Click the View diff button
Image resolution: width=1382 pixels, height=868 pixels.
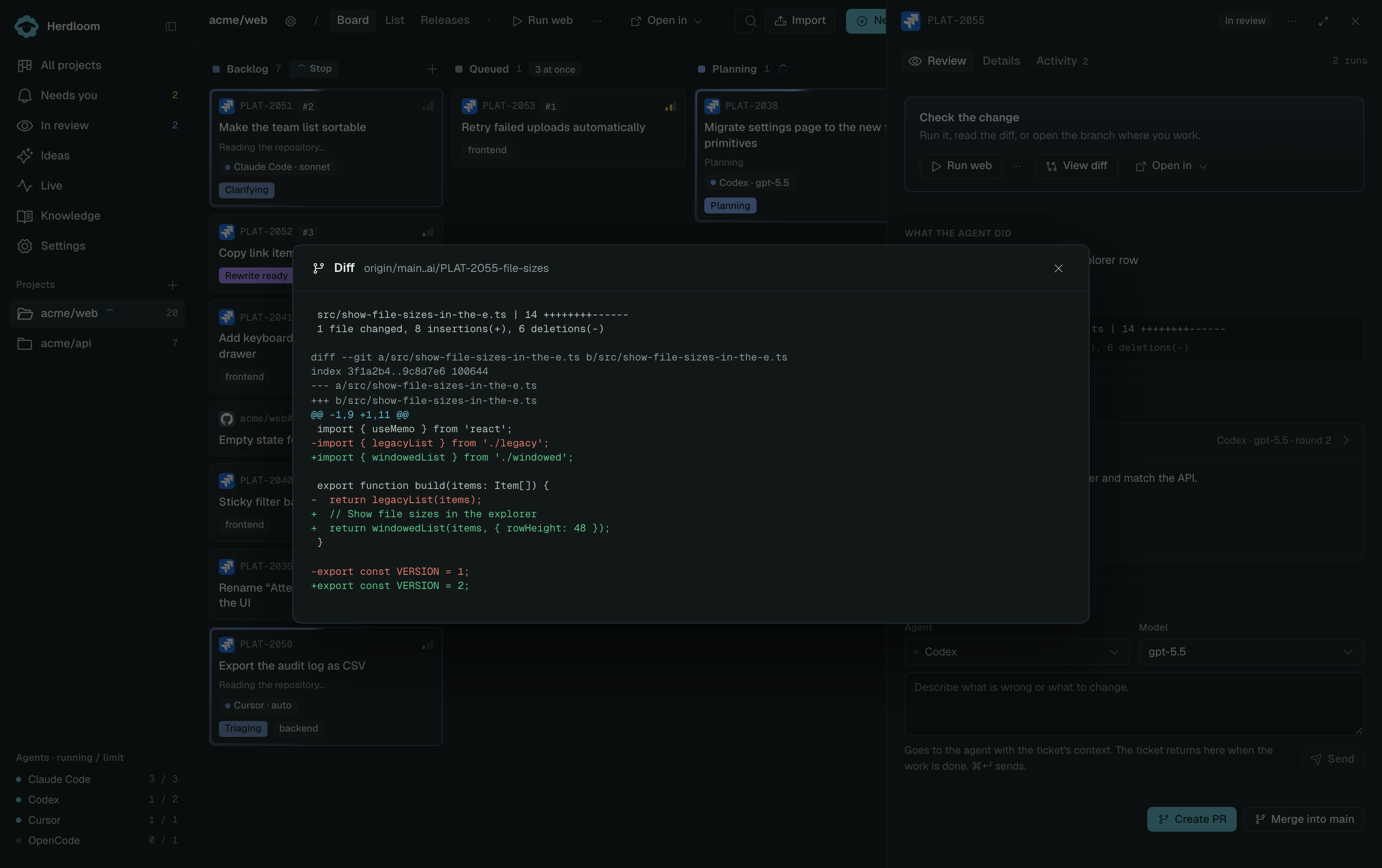click(1076, 167)
